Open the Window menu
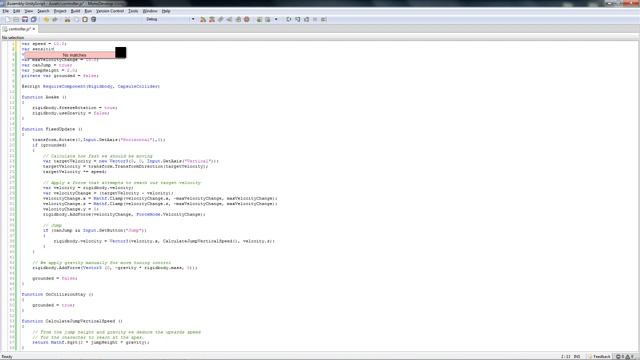Image resolution: width=640 pixels, height=360 pixels. click(150, 11)
